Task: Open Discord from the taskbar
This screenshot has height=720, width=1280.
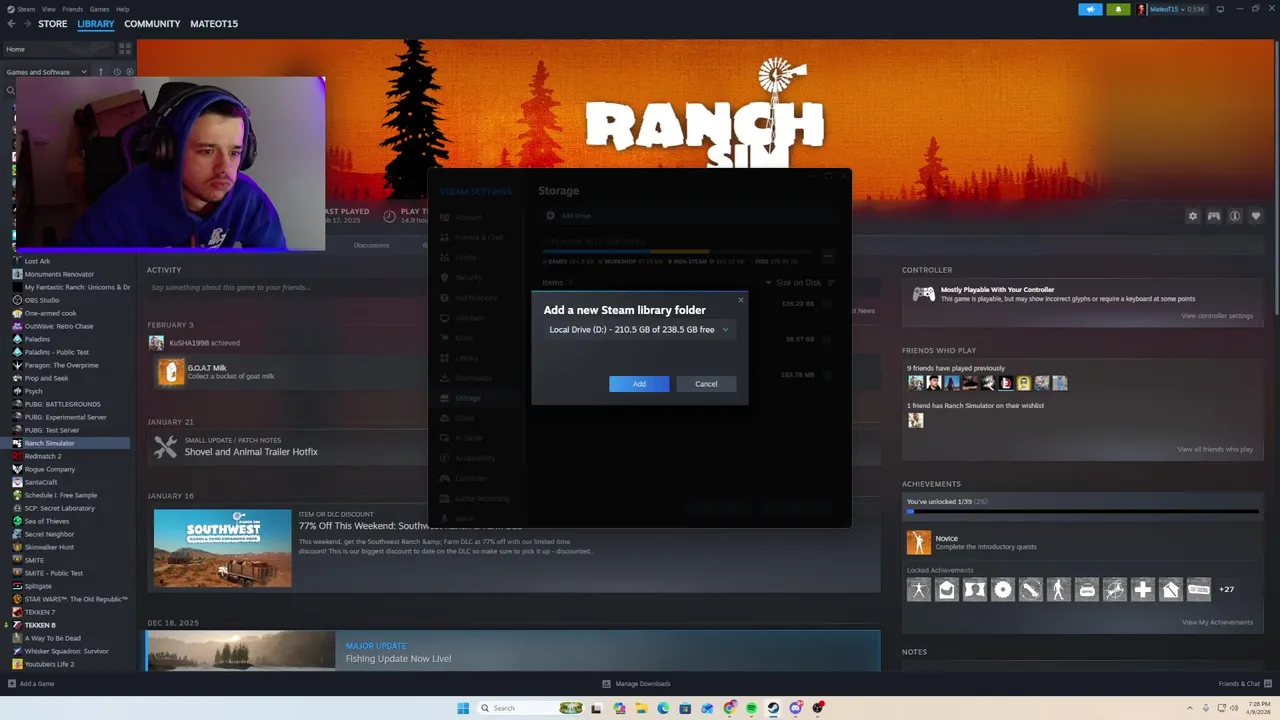Action: point(796,708)
